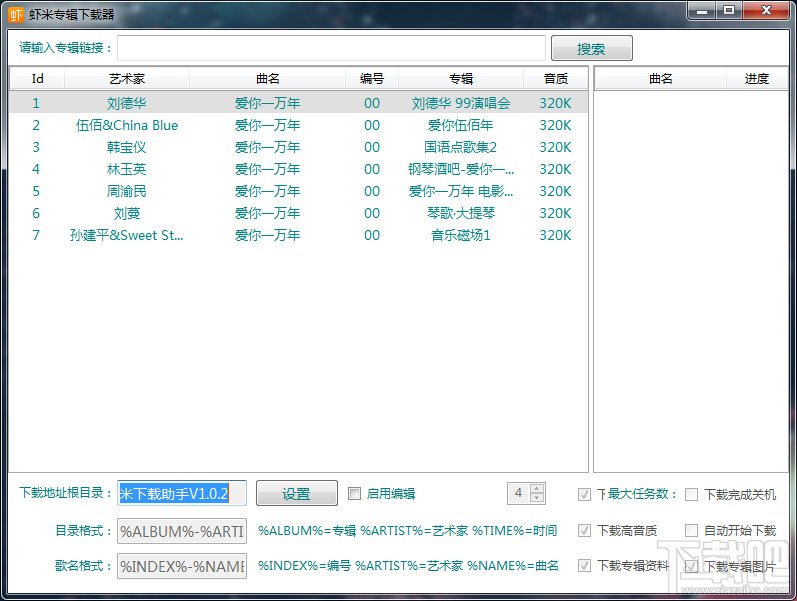The height and width of the screenshot is (601, 797).
Task: Click the 进度 column header in download panel
Action: (x=757, y=79)
